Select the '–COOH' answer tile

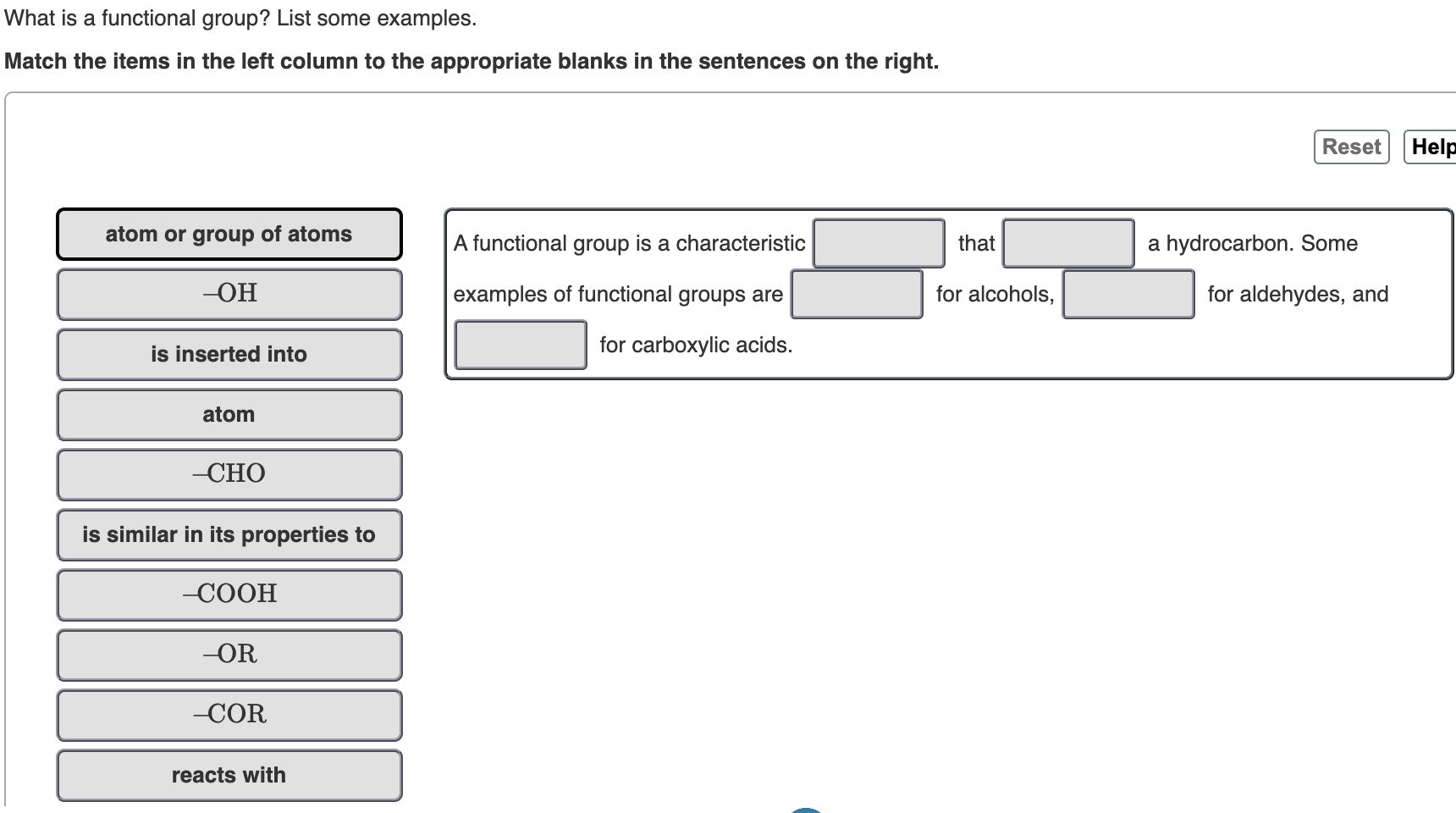click(x=229, y=595)
